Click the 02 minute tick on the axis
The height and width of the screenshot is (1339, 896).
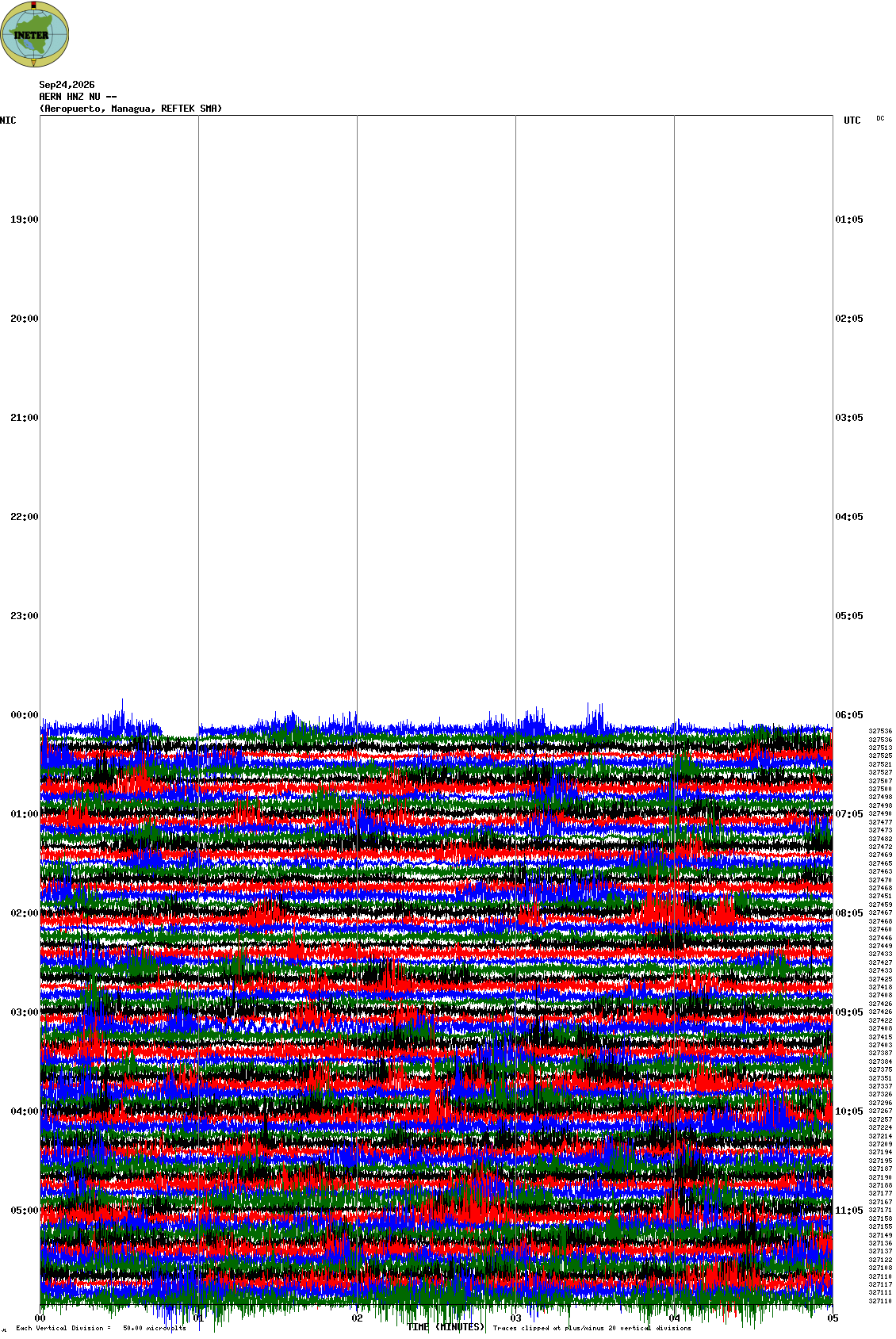pos(358,1318)
